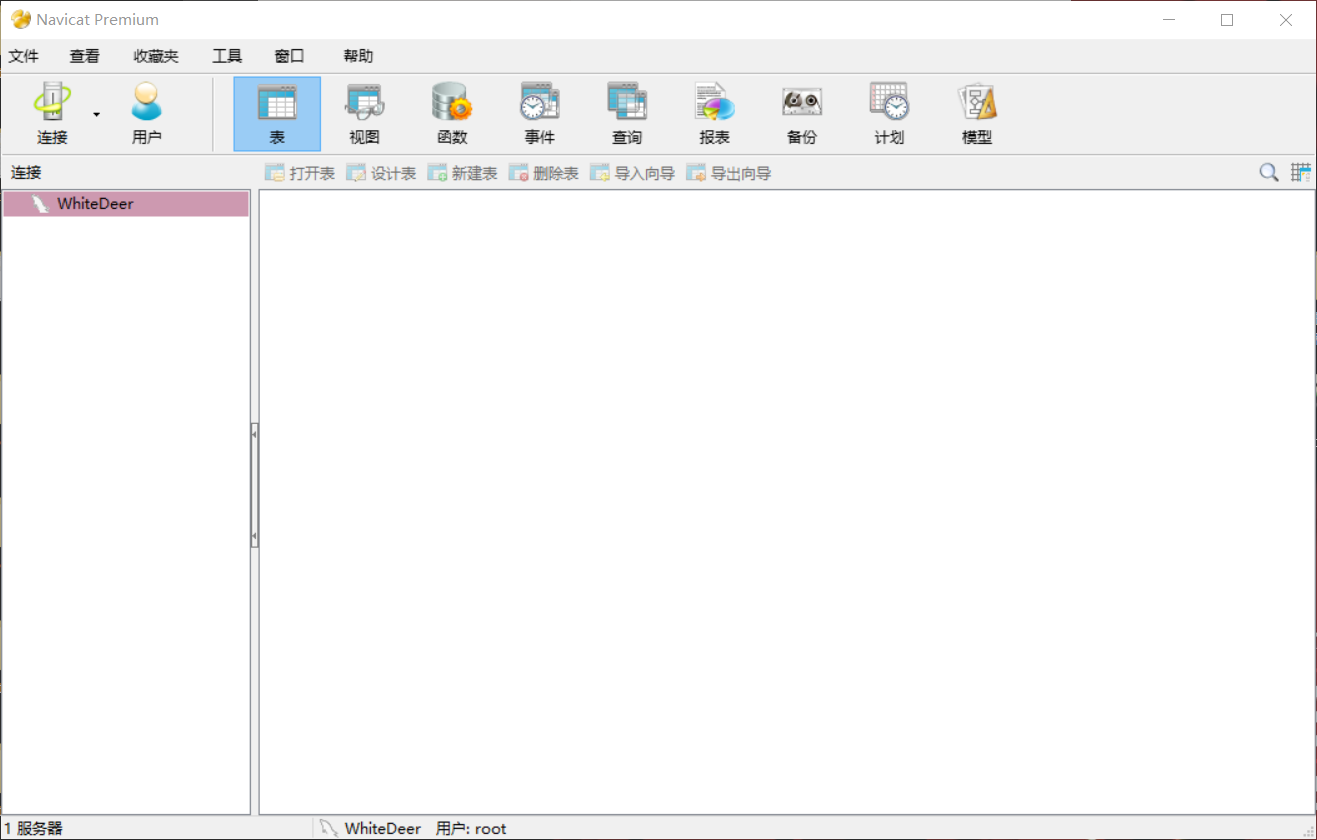Open the User (用户) manager icon

click(147, 114)
